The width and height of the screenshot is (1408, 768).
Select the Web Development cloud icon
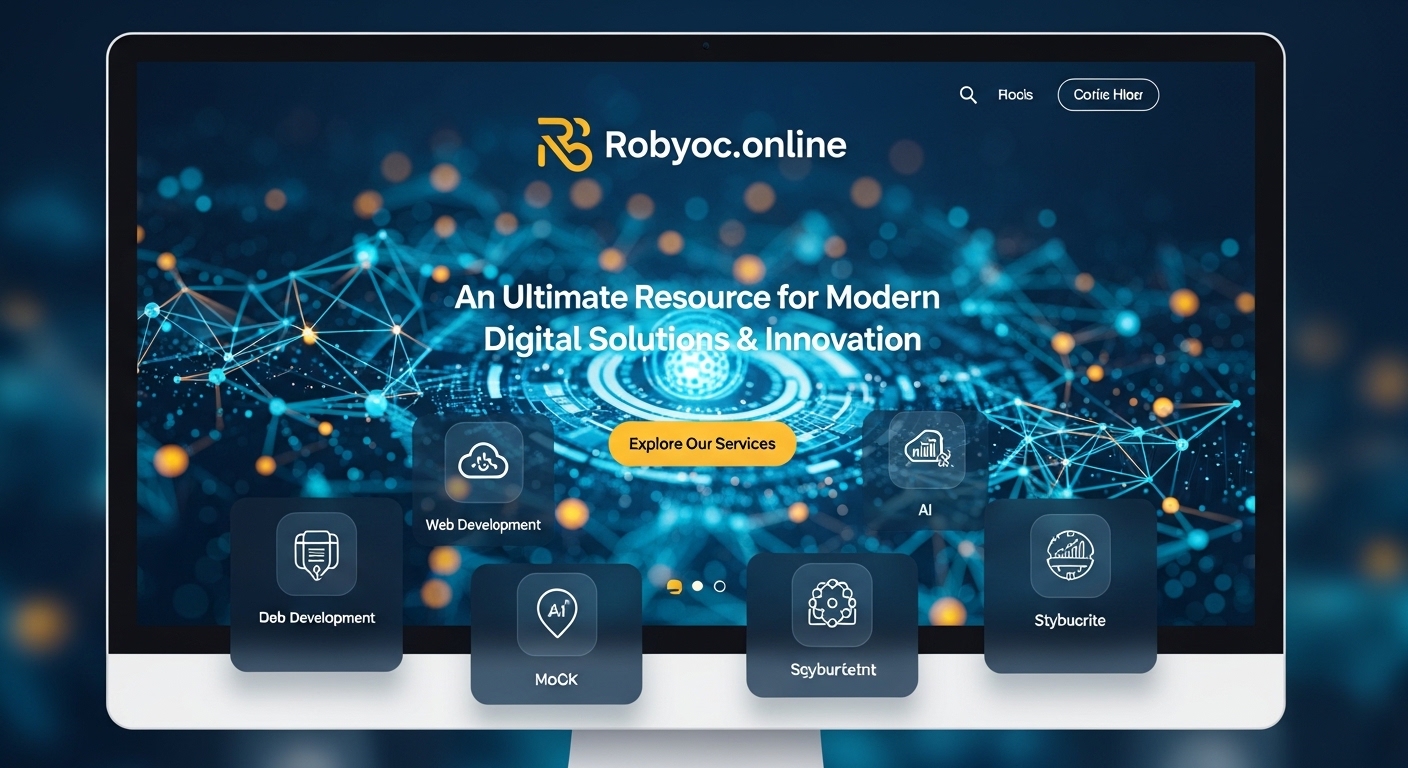click(483, 462)
